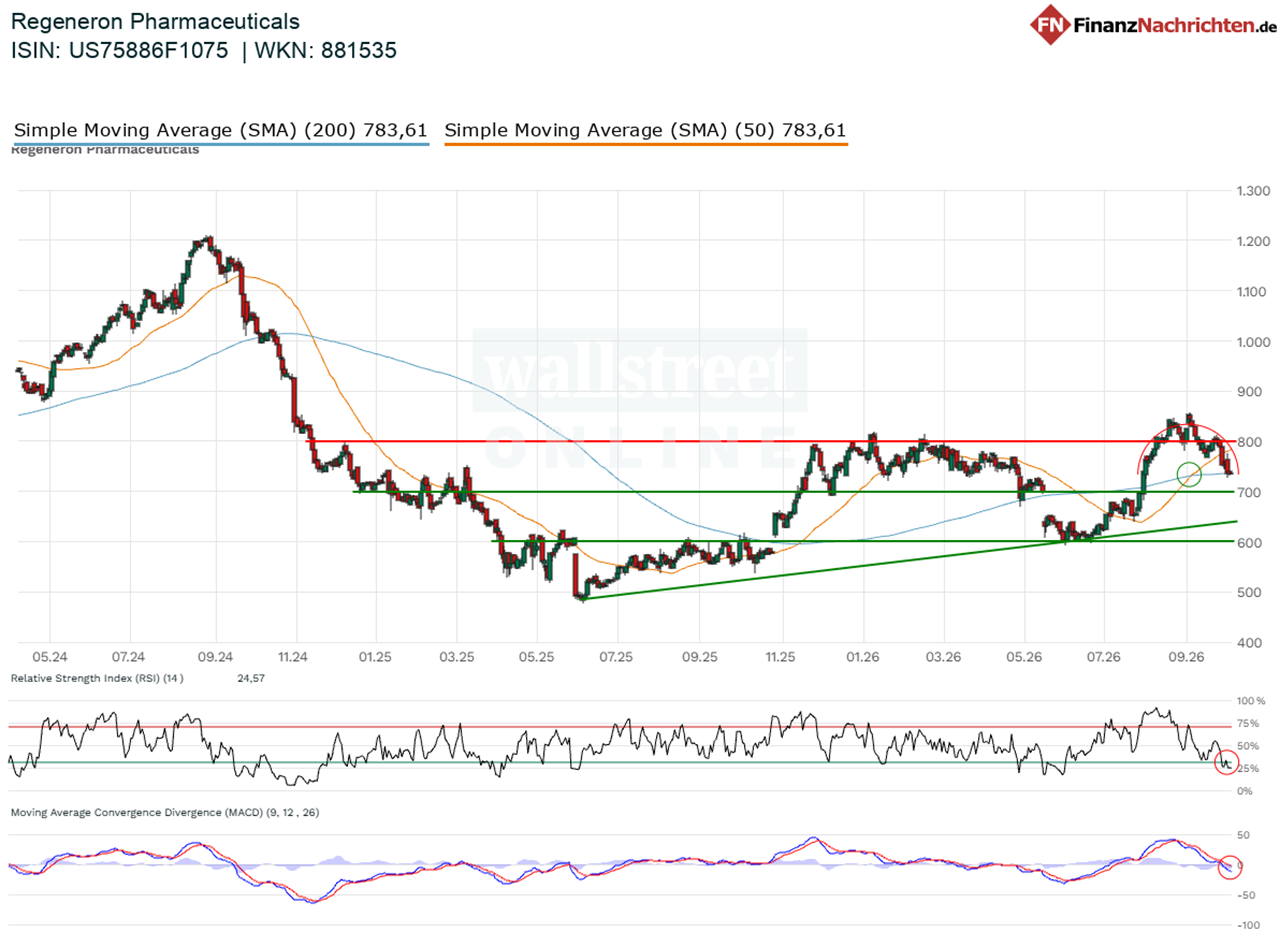The width and height of the screenshot is (1280, 940).
Task: Click the 800 price axis label
Action: (x=1249, y=442)
